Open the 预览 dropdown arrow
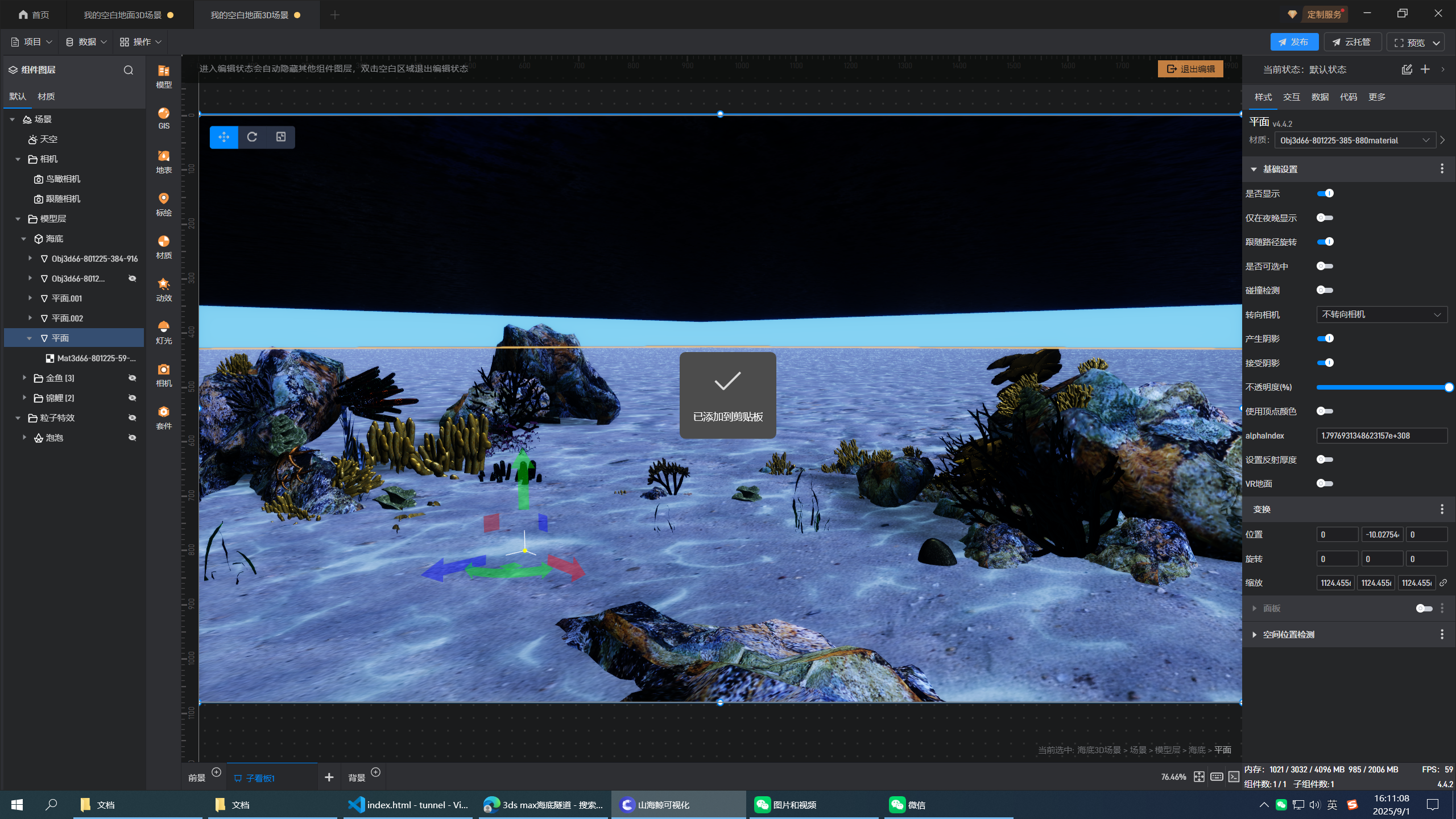The height and width of the screenshot is (819, 1456). (1436, 43)
